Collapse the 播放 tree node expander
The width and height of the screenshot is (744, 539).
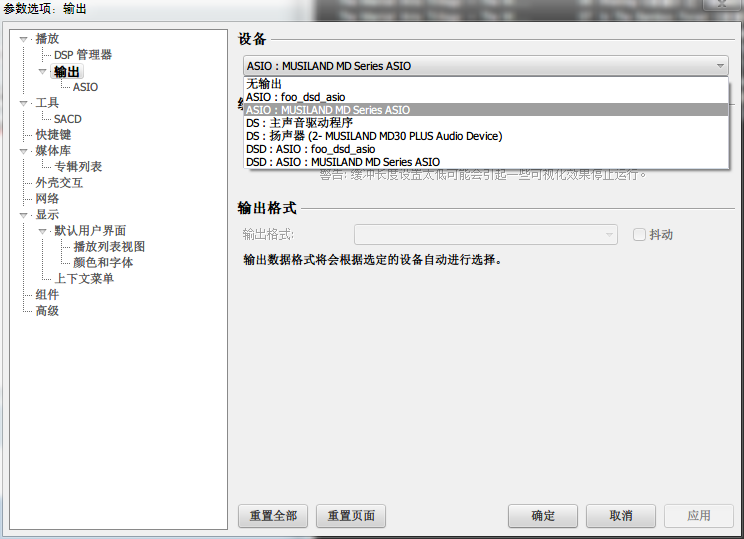[25, 39]
